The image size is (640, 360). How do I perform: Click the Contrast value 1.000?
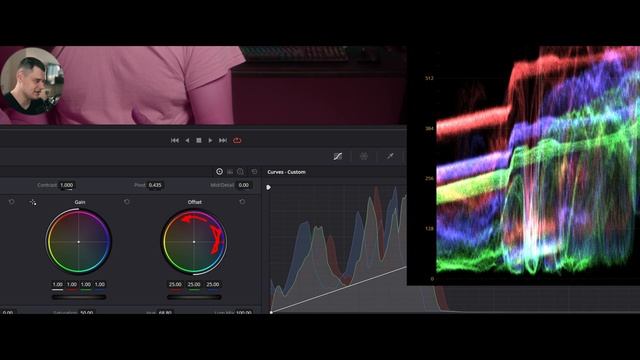coord(67,185)
